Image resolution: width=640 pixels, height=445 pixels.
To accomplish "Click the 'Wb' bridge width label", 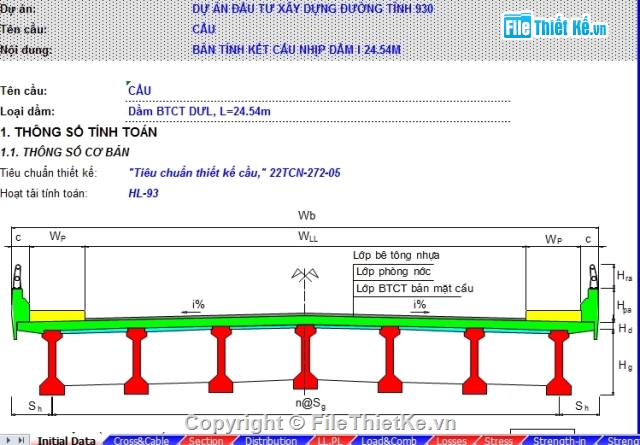I will tap(307, 216).
